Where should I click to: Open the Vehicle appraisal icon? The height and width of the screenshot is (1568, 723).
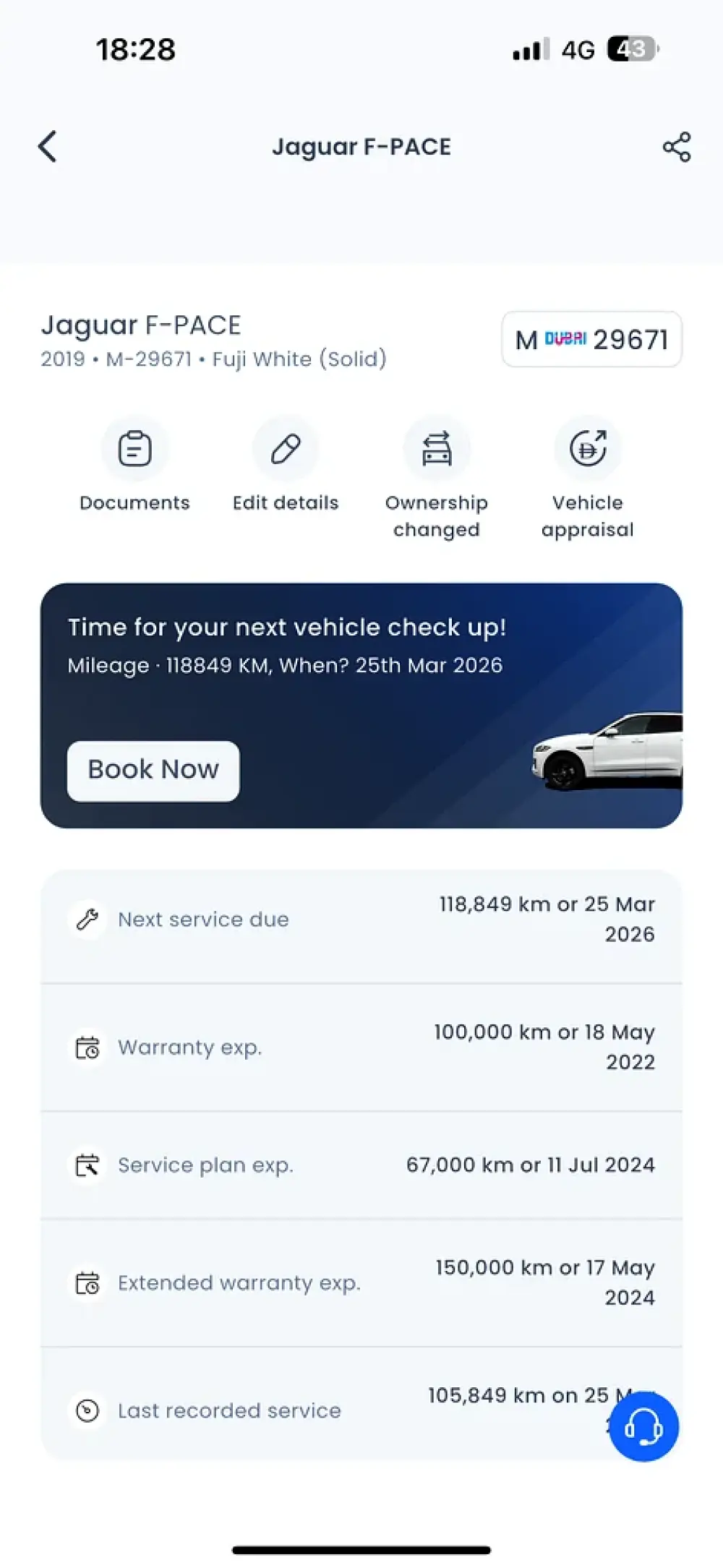coord(588,449)
